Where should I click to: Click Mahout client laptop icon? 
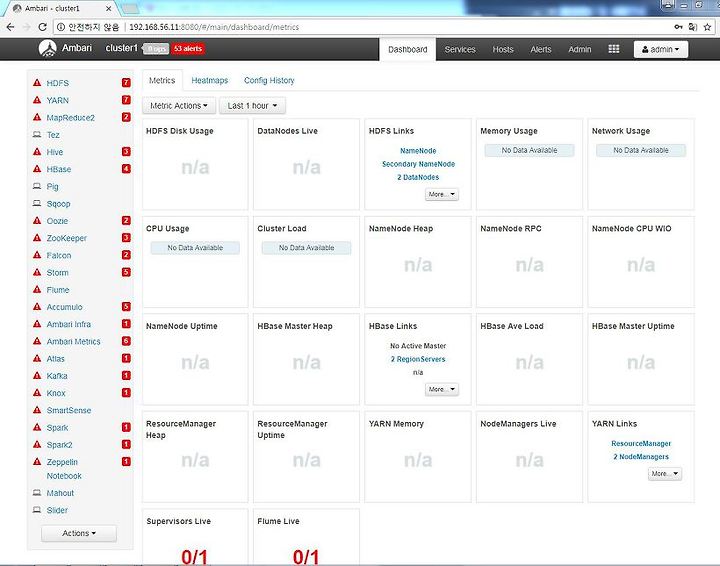click(37, 493)
